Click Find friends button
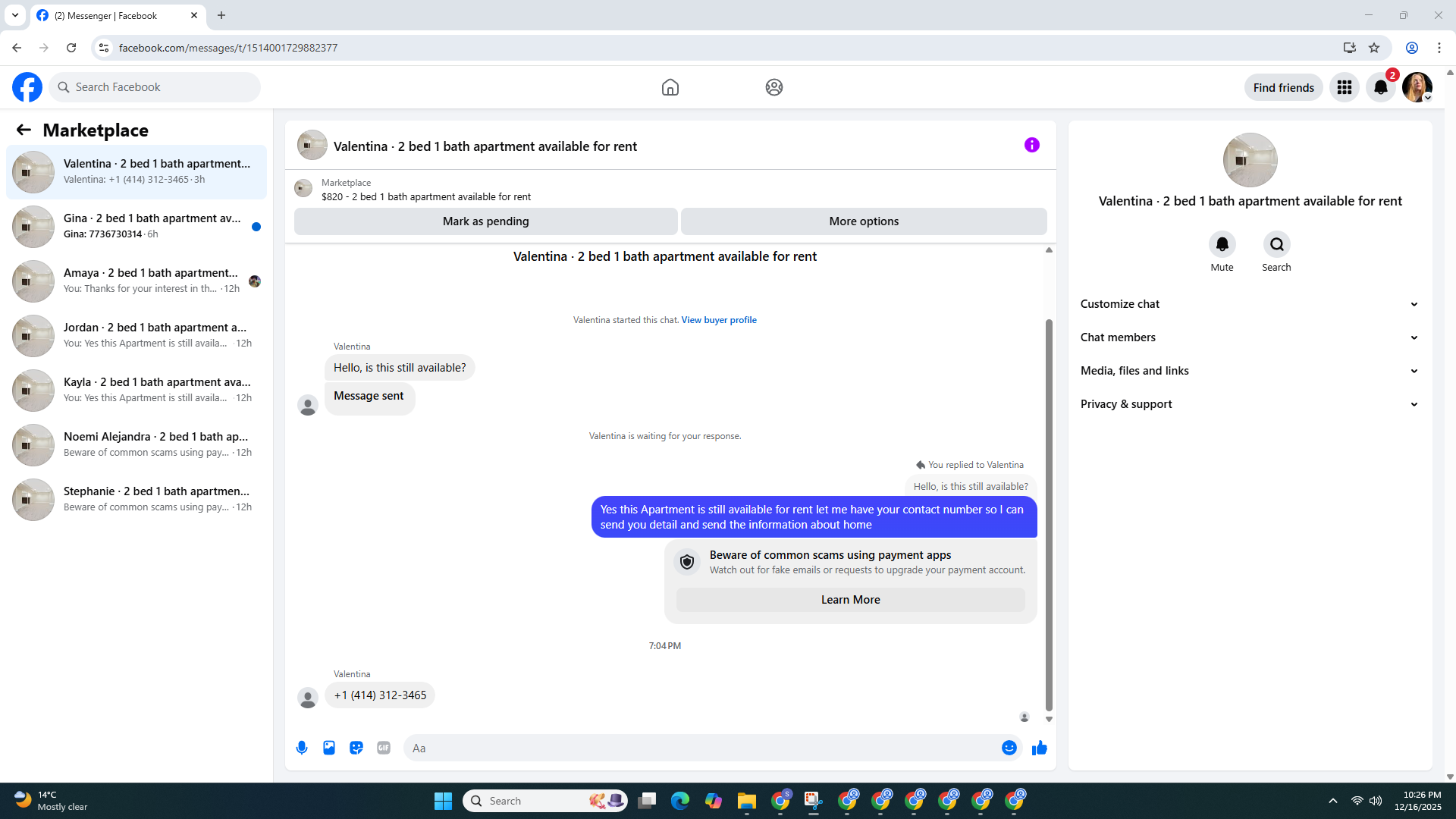This screenshot has height=819, width=1456. (1283, 87)
